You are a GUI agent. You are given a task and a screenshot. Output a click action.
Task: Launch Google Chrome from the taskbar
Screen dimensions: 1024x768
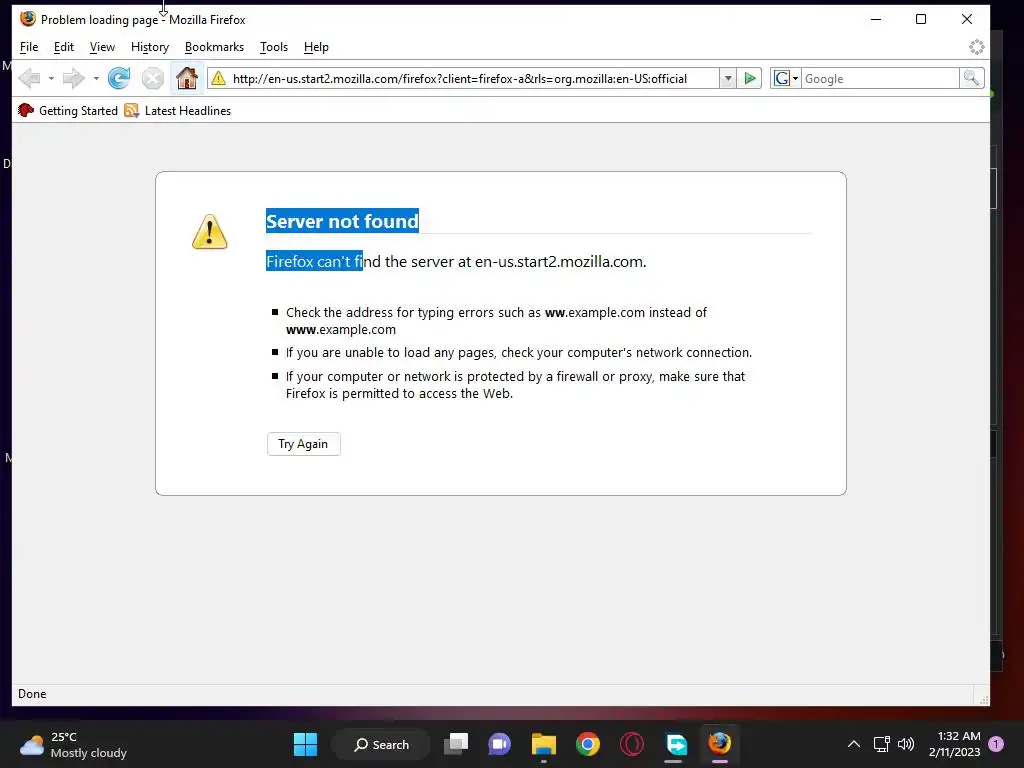pos(588,744)
